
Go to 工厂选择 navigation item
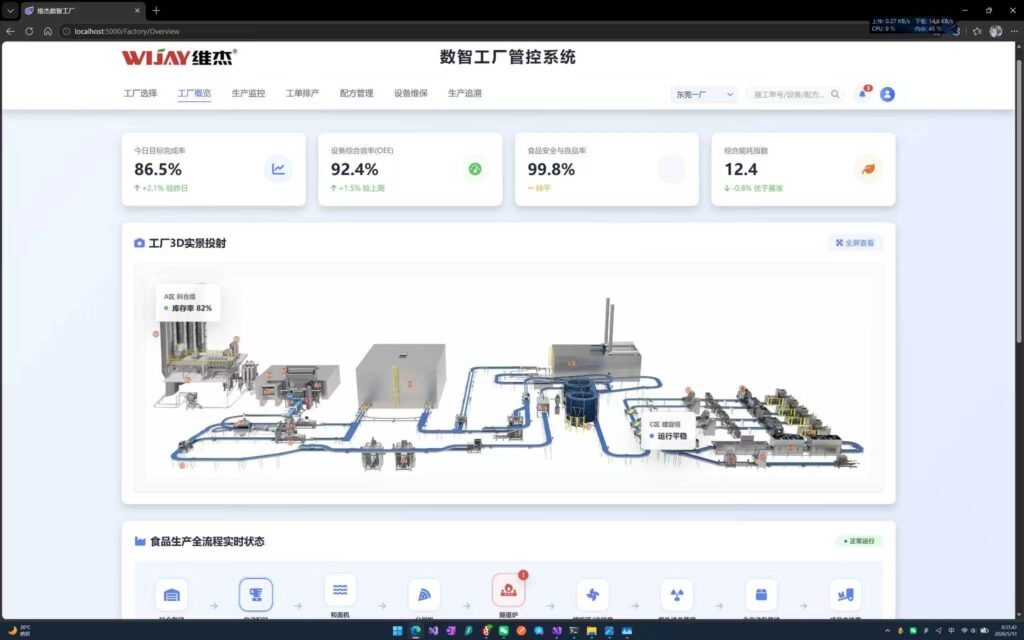coord(140,93)
